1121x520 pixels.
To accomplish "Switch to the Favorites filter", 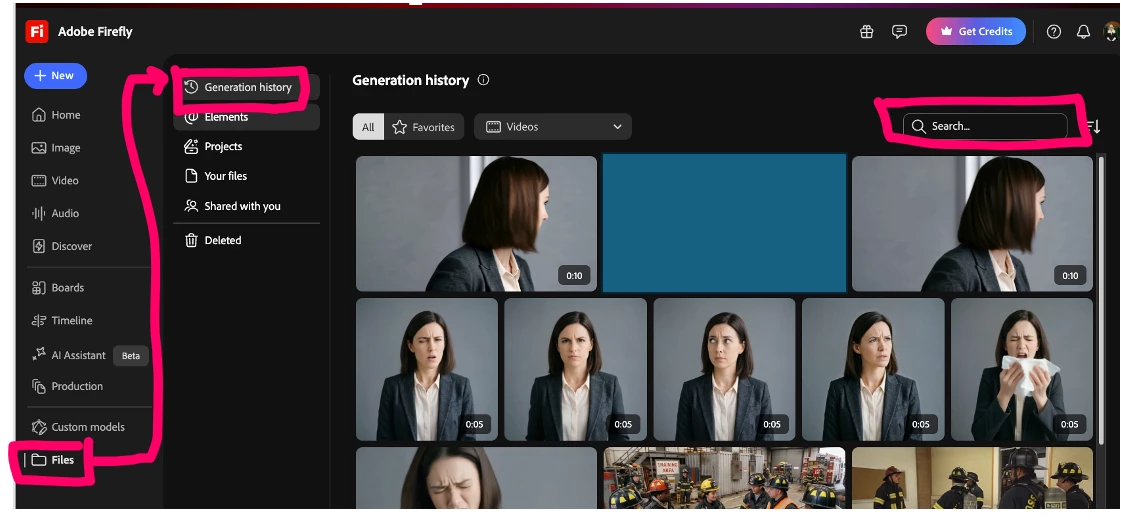I will pyautogui.click(x=424, y=127).
